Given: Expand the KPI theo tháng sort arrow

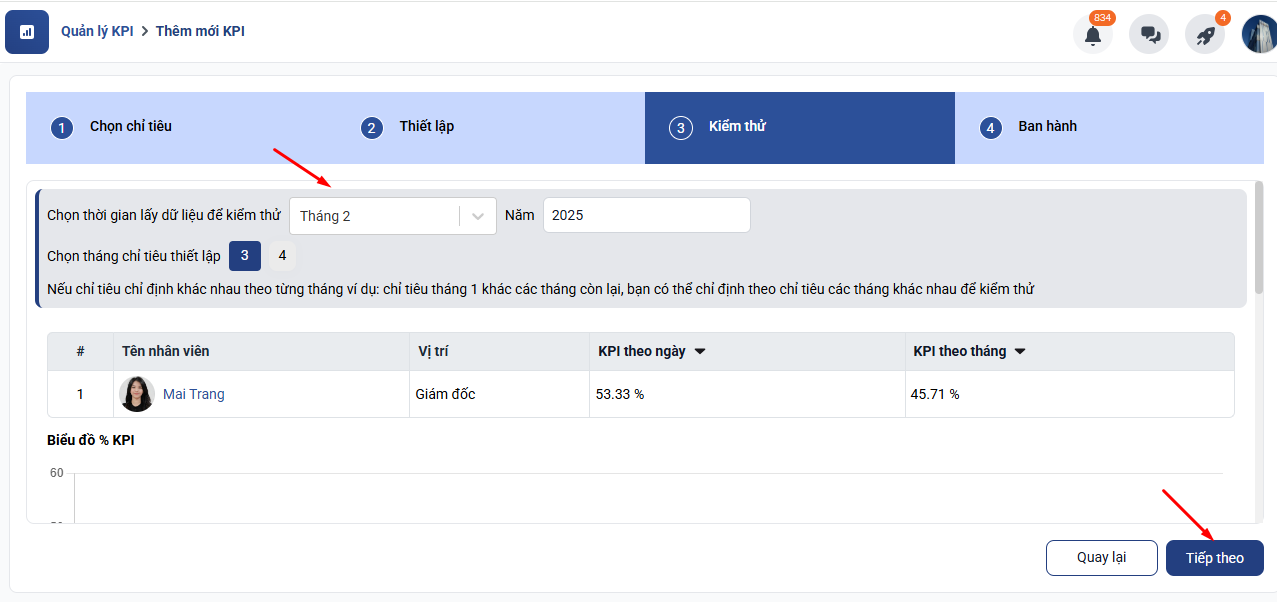Looking at the screenshot, I should (x=1020, y=352).
